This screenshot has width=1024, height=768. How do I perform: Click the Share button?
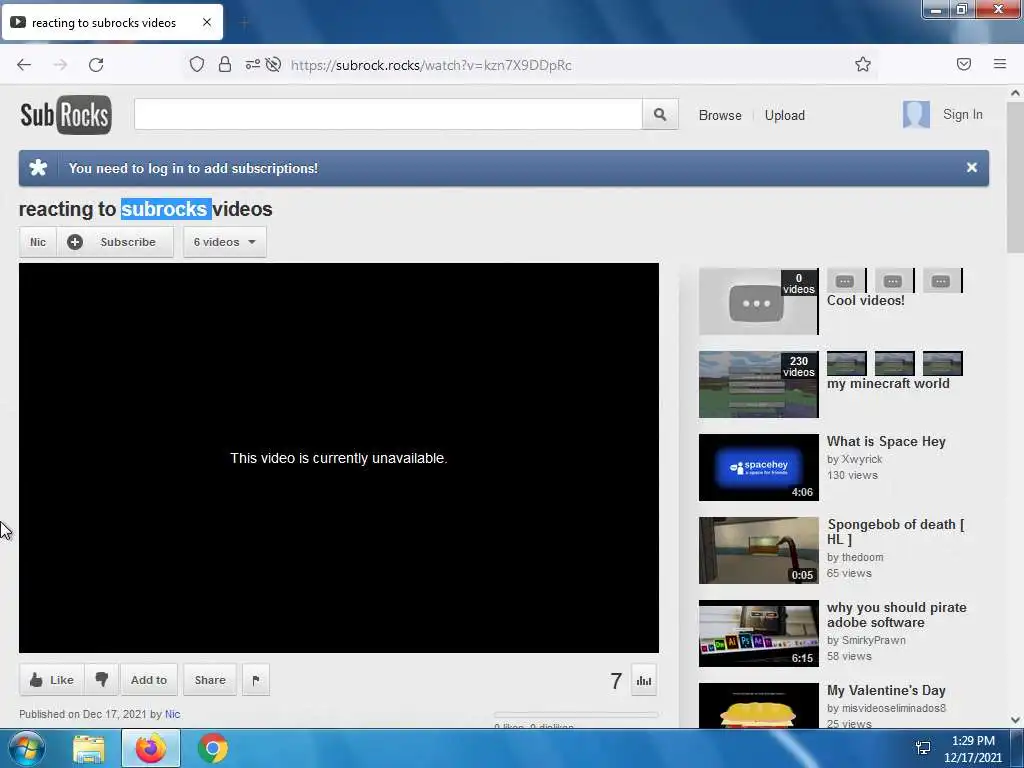(x=210, y=680)
